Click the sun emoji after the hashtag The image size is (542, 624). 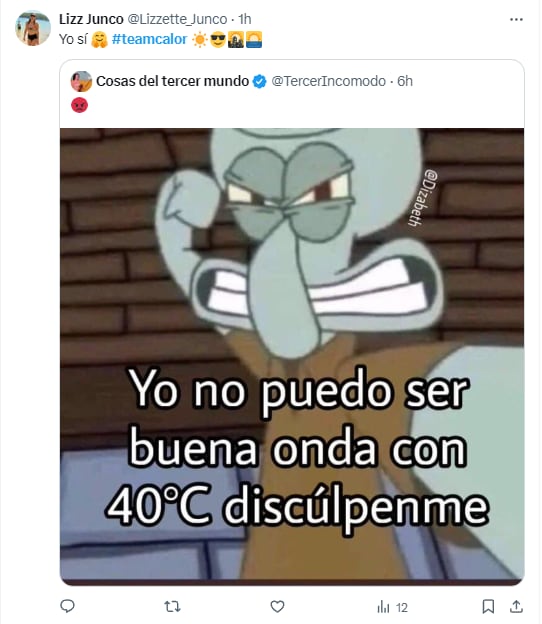click(200, 40)
